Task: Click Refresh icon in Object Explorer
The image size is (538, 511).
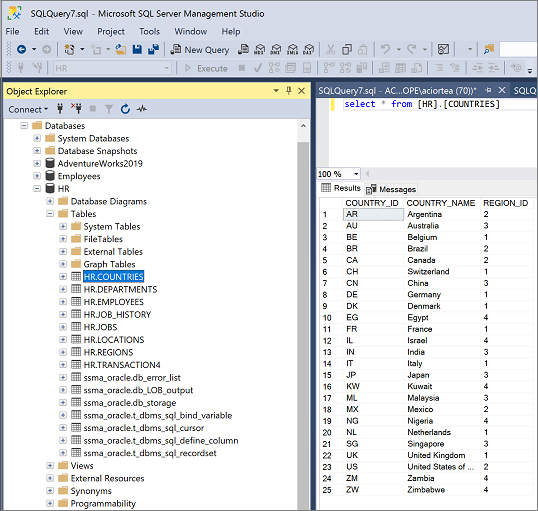Action: point(125,109)
